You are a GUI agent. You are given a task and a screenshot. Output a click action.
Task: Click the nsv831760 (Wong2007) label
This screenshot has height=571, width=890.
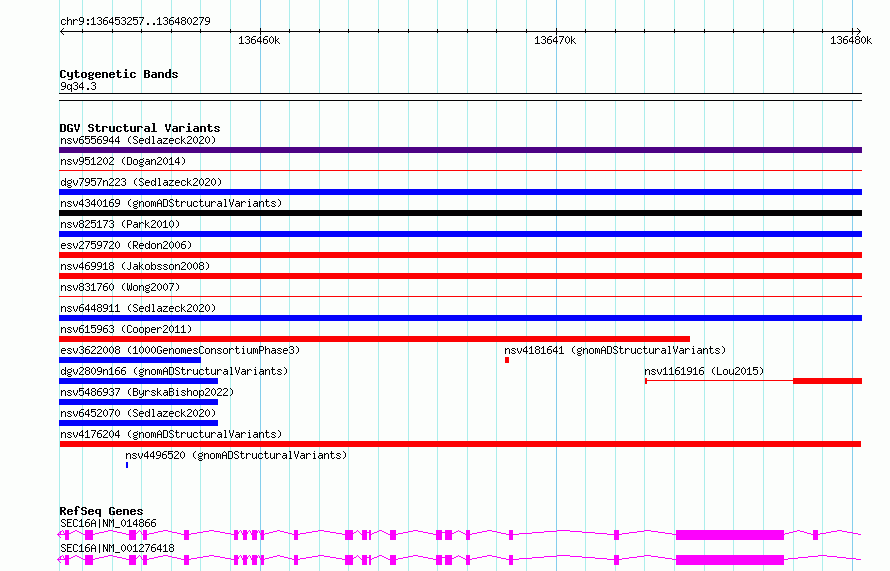coord(120,287)
